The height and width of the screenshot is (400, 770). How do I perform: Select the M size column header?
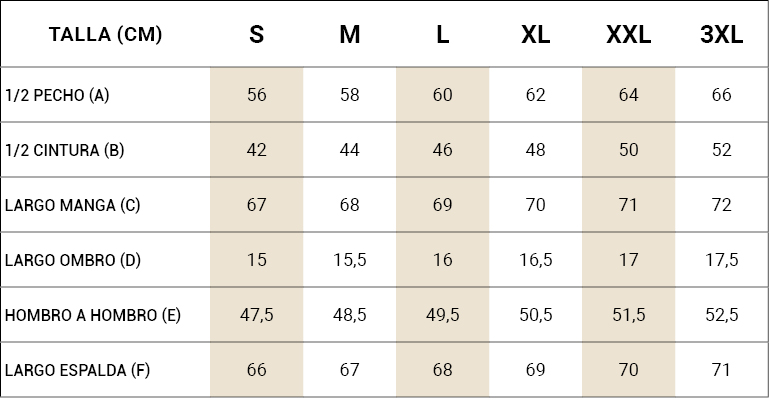(x=350, y=34)
